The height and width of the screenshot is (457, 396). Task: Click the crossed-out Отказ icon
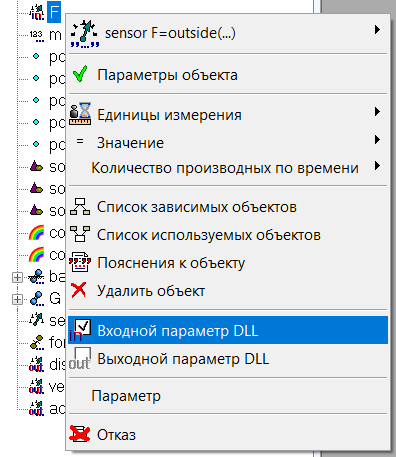[80, 434]
